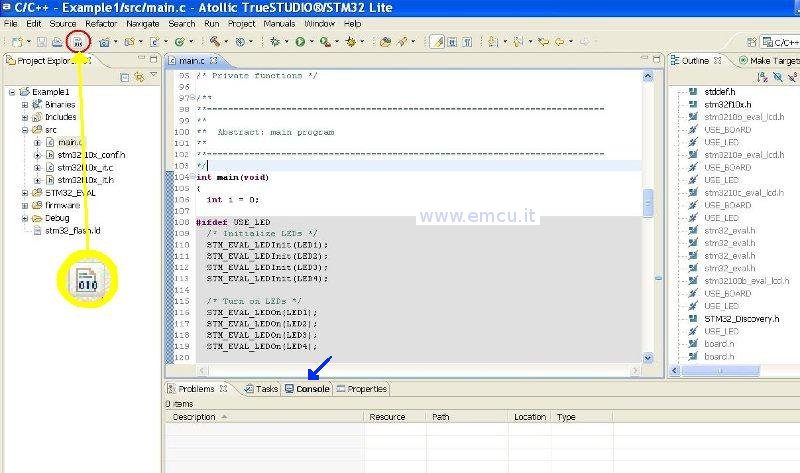
Task: Select the C/C++ perspective button
Action: tap(780, 42)
